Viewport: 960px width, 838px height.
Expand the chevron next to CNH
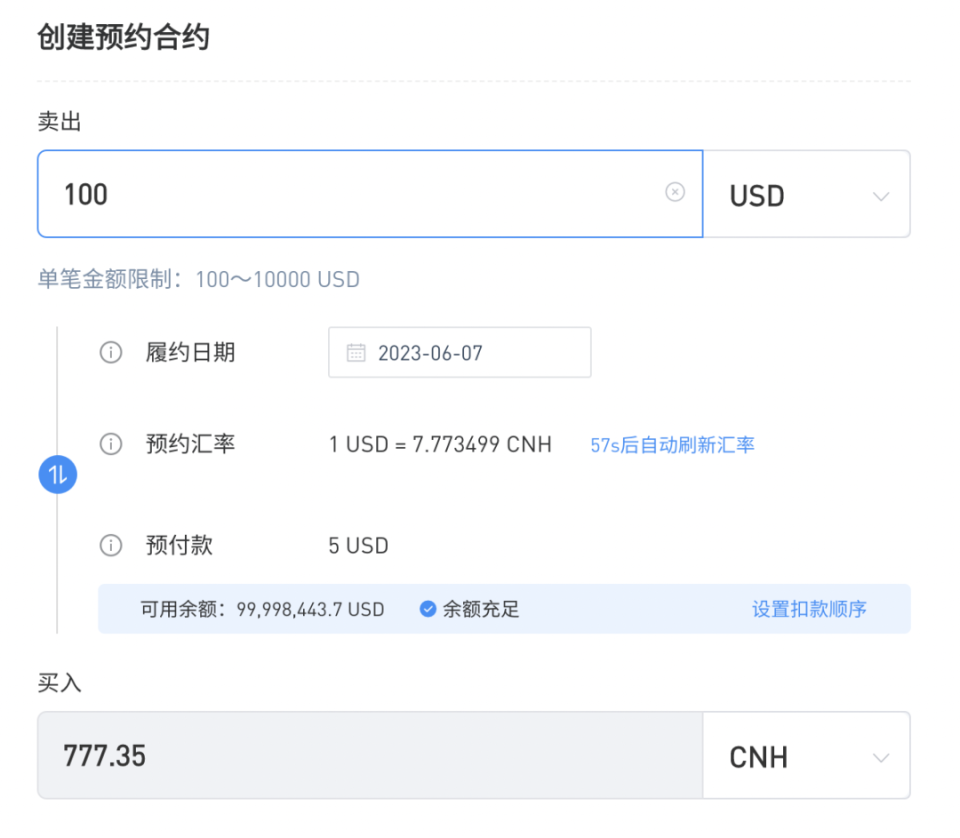(881, 758)
